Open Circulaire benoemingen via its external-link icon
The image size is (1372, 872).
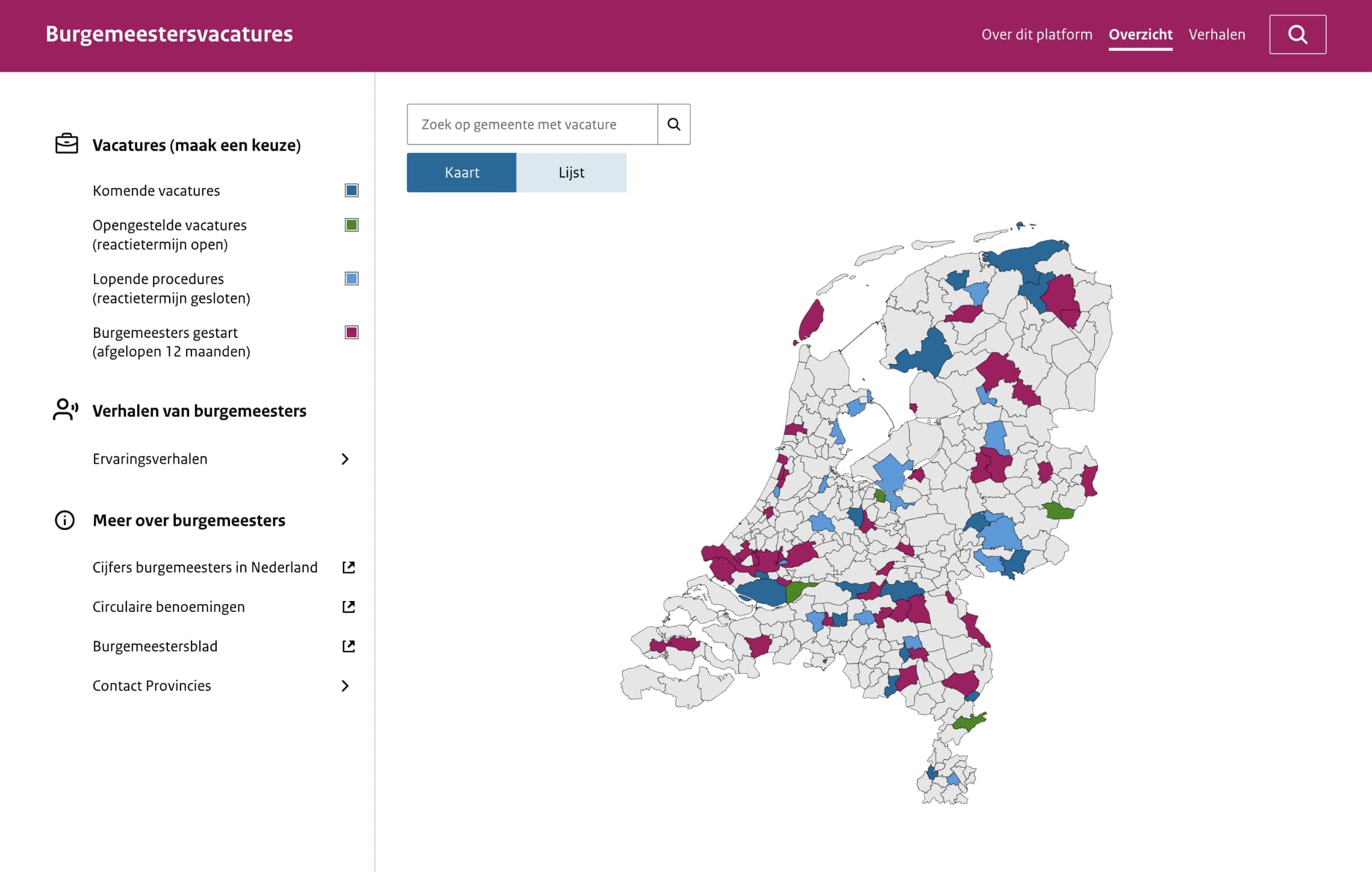(x=348, y=606)
